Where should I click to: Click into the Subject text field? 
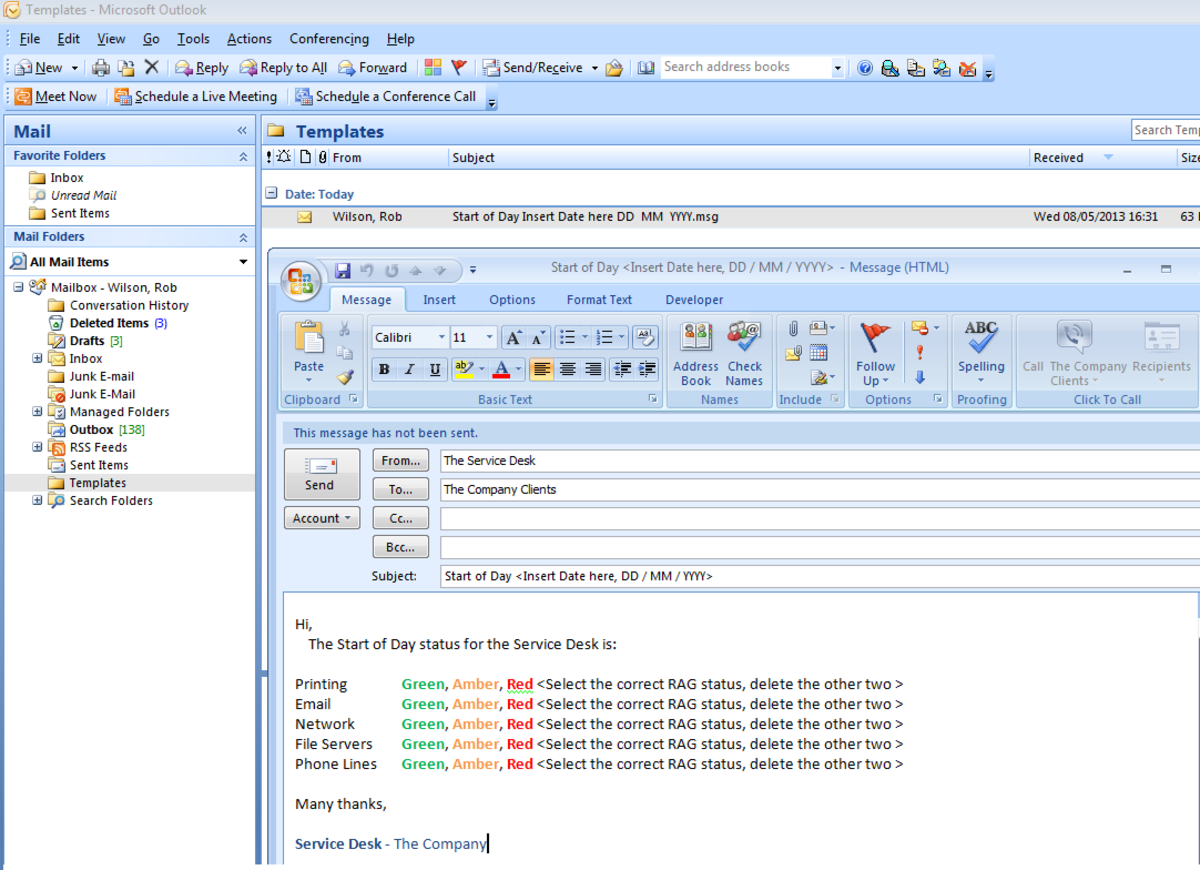[x=800, y=576]
